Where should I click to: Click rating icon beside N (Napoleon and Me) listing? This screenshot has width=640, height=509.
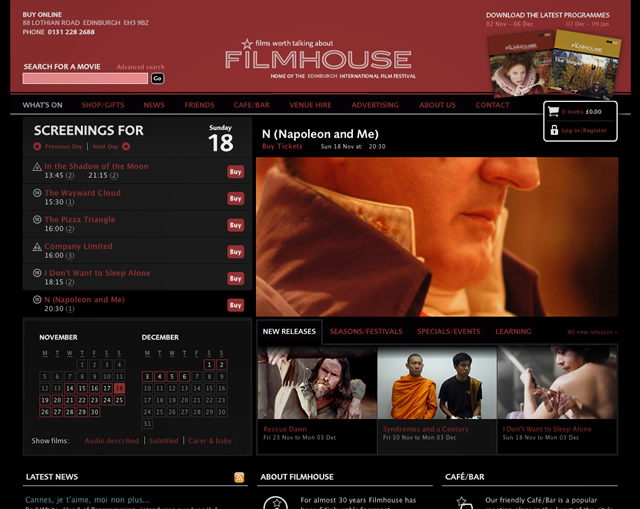[x=37, y=300]
